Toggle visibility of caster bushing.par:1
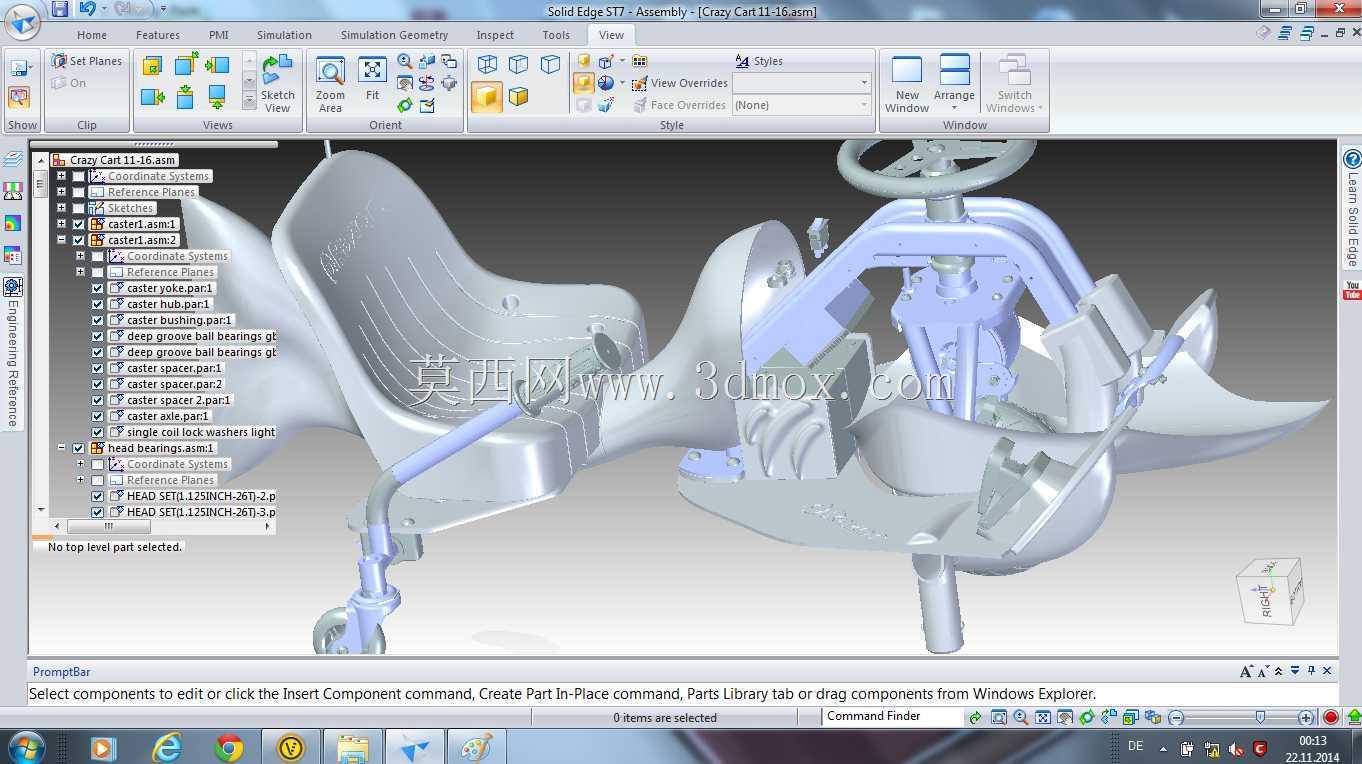 click(x=98, y=320)
